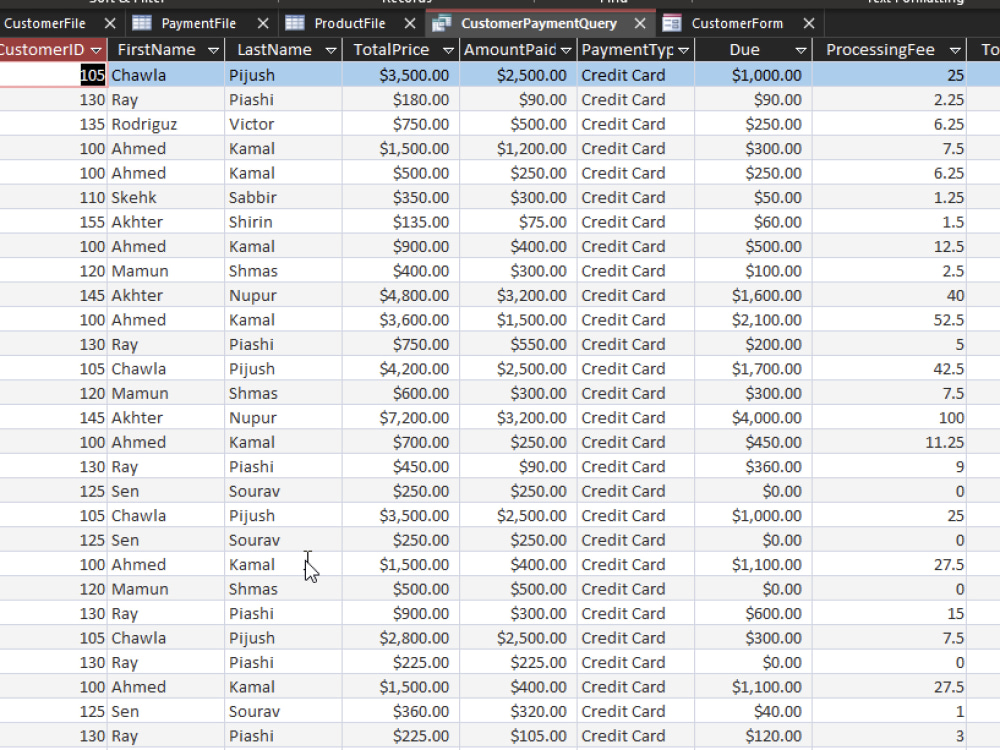Image resolution: width=1000 pixels, height=750 pixels.
Task: Click the Due cell $4,000.00
Action: pos(753,418)
